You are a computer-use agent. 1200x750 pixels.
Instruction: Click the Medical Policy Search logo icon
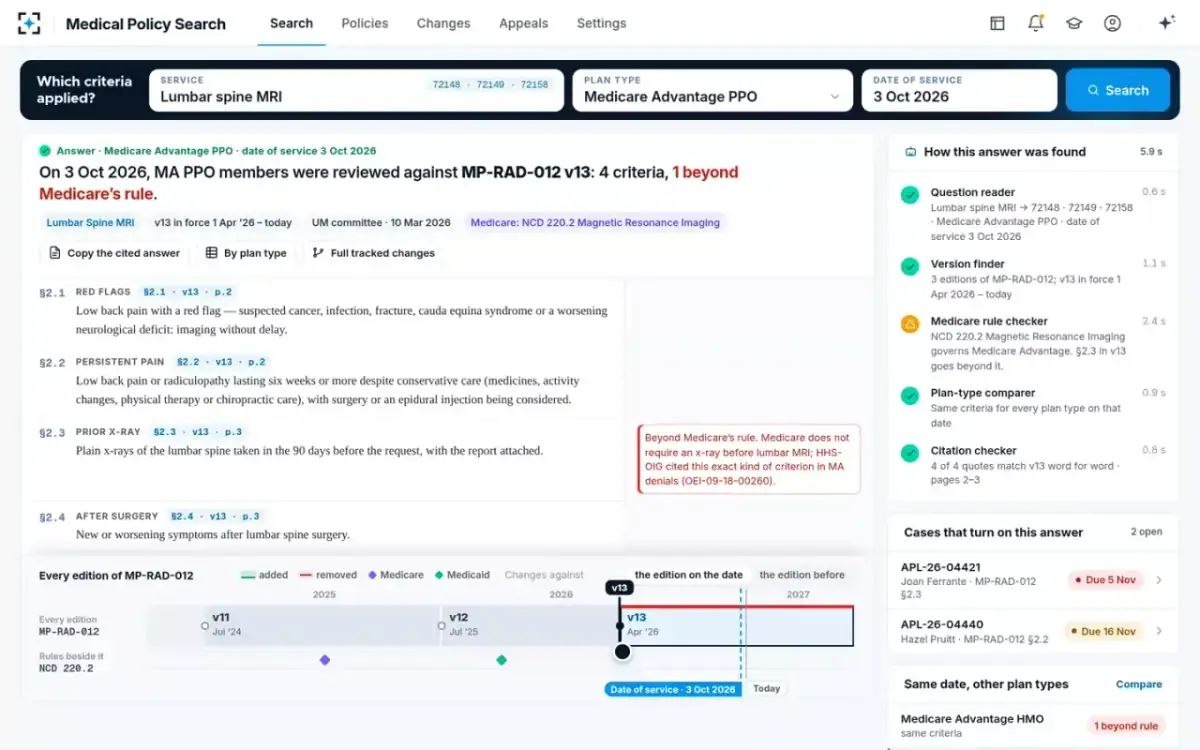(29, 23)
